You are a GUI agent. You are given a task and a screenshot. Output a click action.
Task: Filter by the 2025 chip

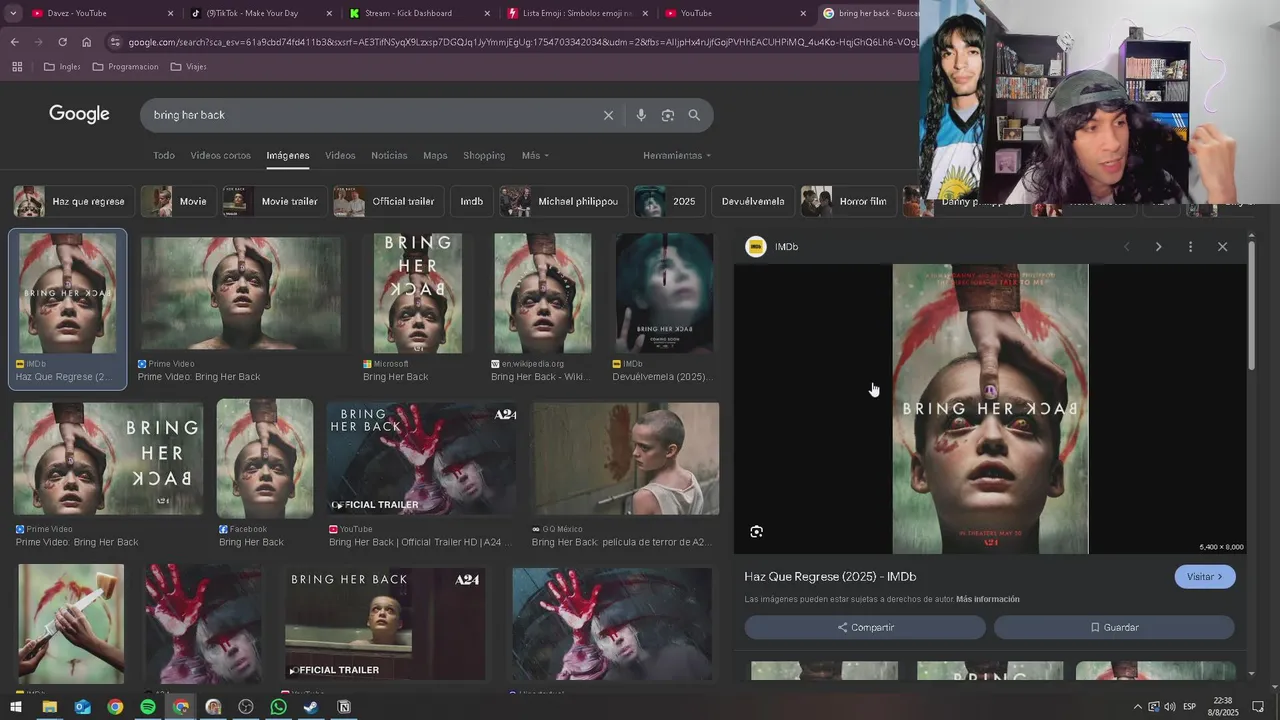click(x=669, y=202)
